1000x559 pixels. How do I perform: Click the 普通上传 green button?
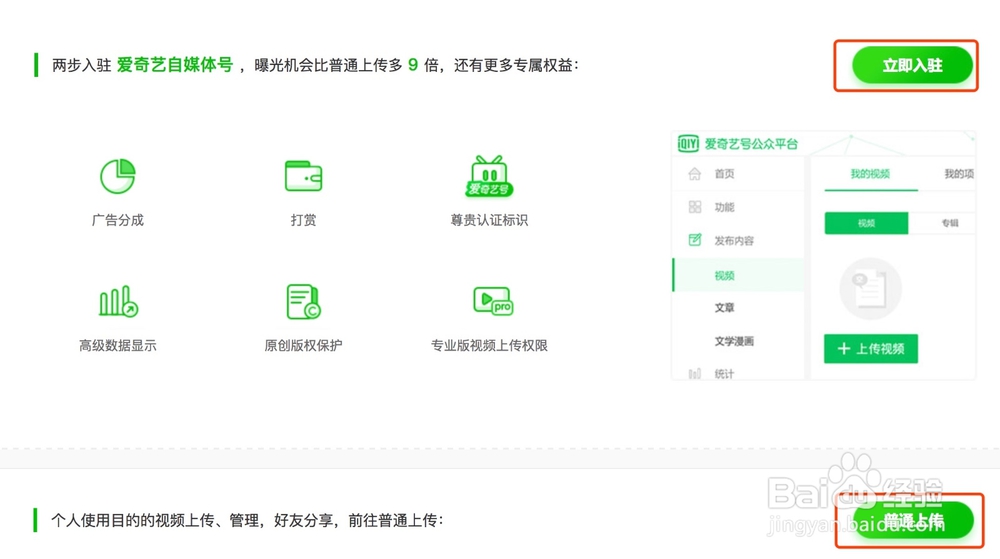(913, 521)
